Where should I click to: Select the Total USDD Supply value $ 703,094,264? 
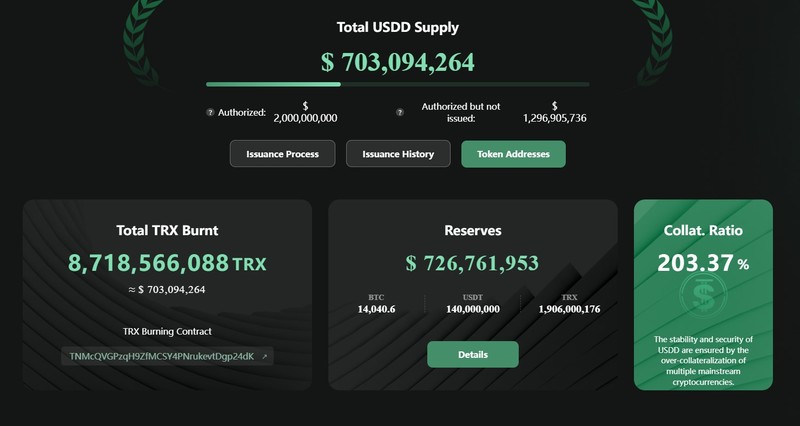click(397, 62)
